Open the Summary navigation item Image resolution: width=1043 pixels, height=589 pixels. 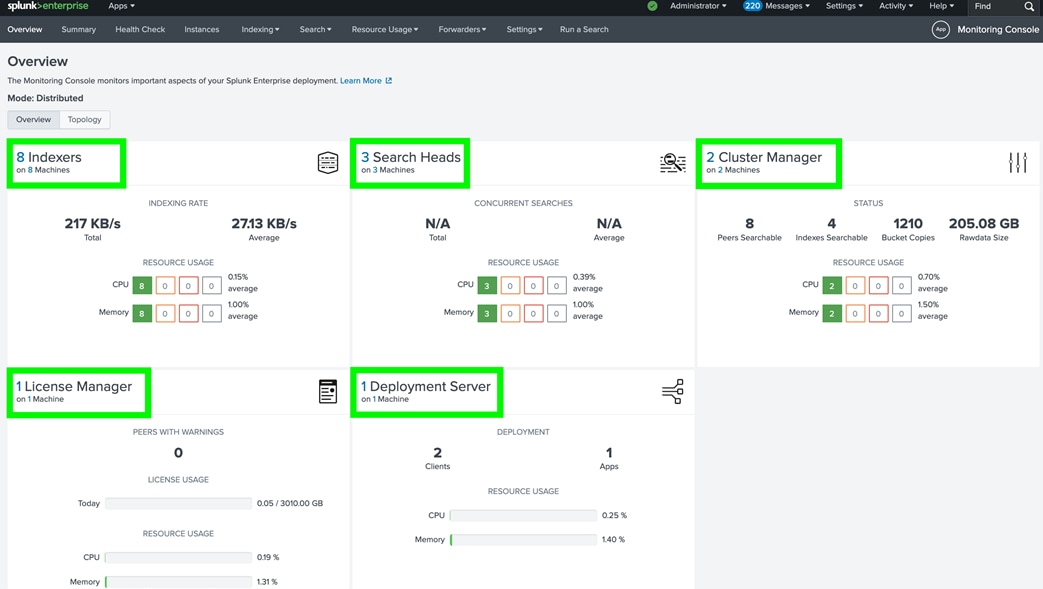click(x=78, y=29)
